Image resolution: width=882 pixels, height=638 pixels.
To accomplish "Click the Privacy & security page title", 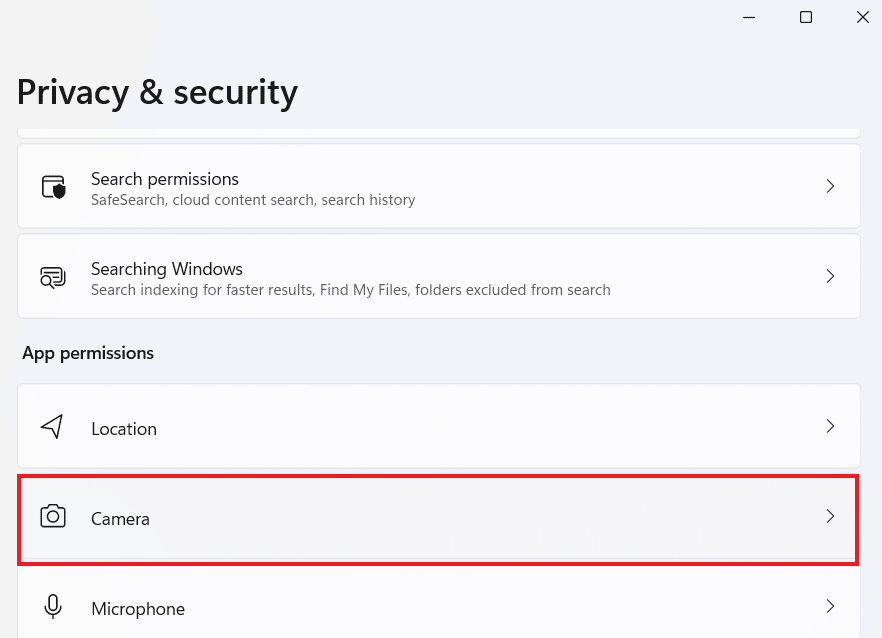I will 157,93.
